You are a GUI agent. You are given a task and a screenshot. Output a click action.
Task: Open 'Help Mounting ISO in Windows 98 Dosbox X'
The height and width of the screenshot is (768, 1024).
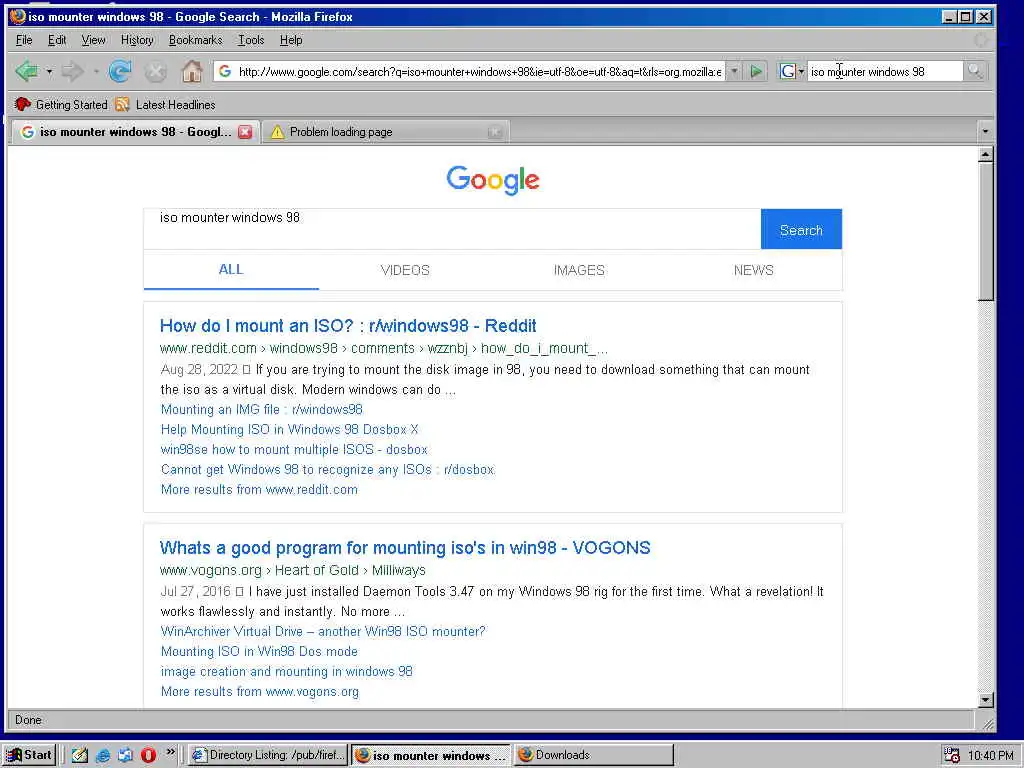tap(289, 430)
